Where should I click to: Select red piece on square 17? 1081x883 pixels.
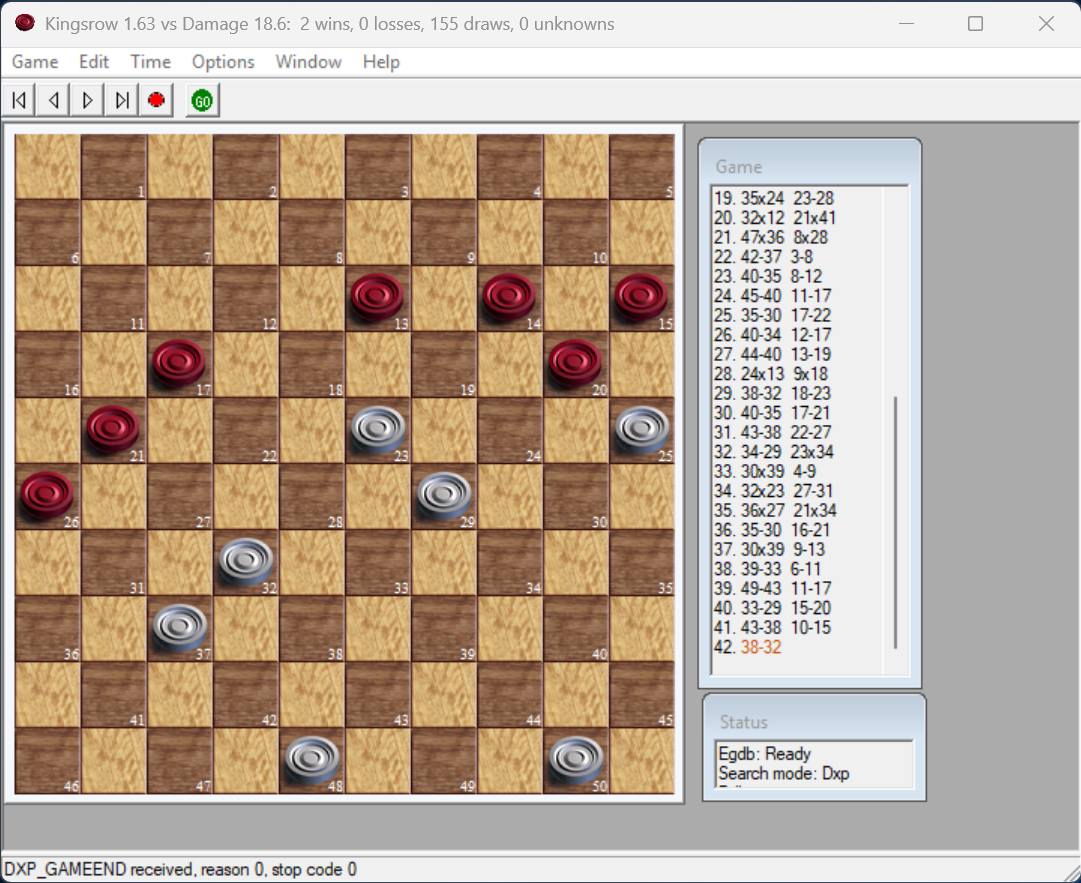(179, 363)
